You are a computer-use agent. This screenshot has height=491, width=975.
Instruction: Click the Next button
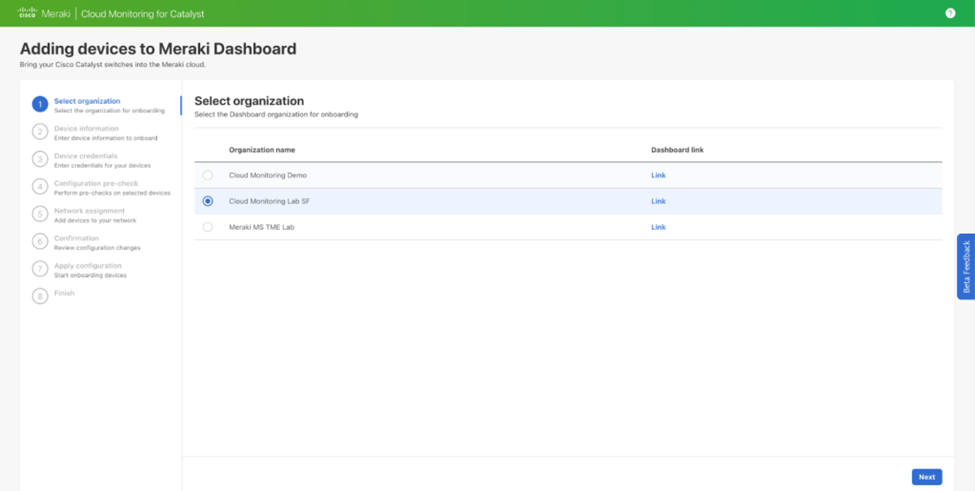pos(926,477)
